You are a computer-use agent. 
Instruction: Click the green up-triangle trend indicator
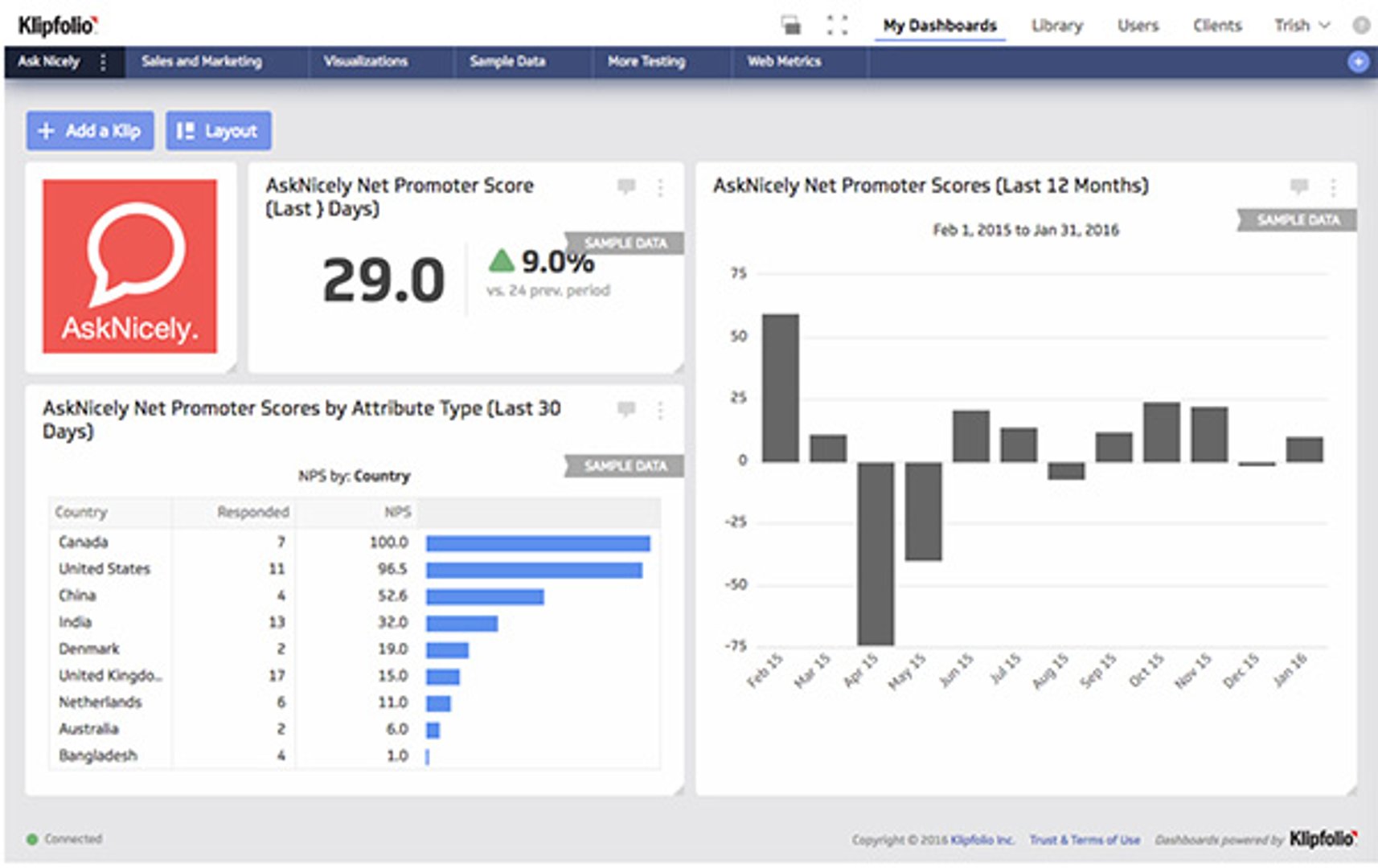pos(501,260)
